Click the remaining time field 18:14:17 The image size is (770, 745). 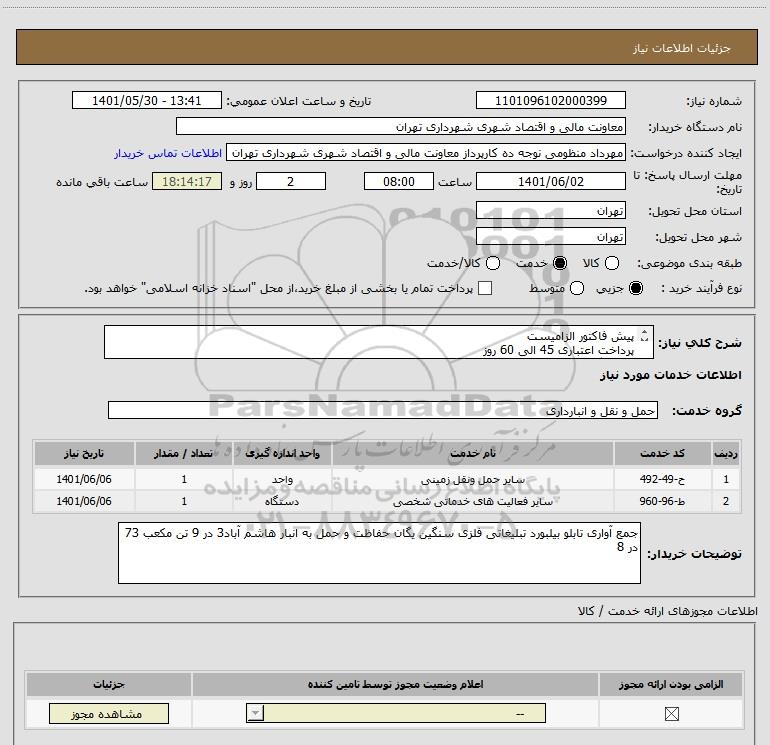tap(187, 182)
